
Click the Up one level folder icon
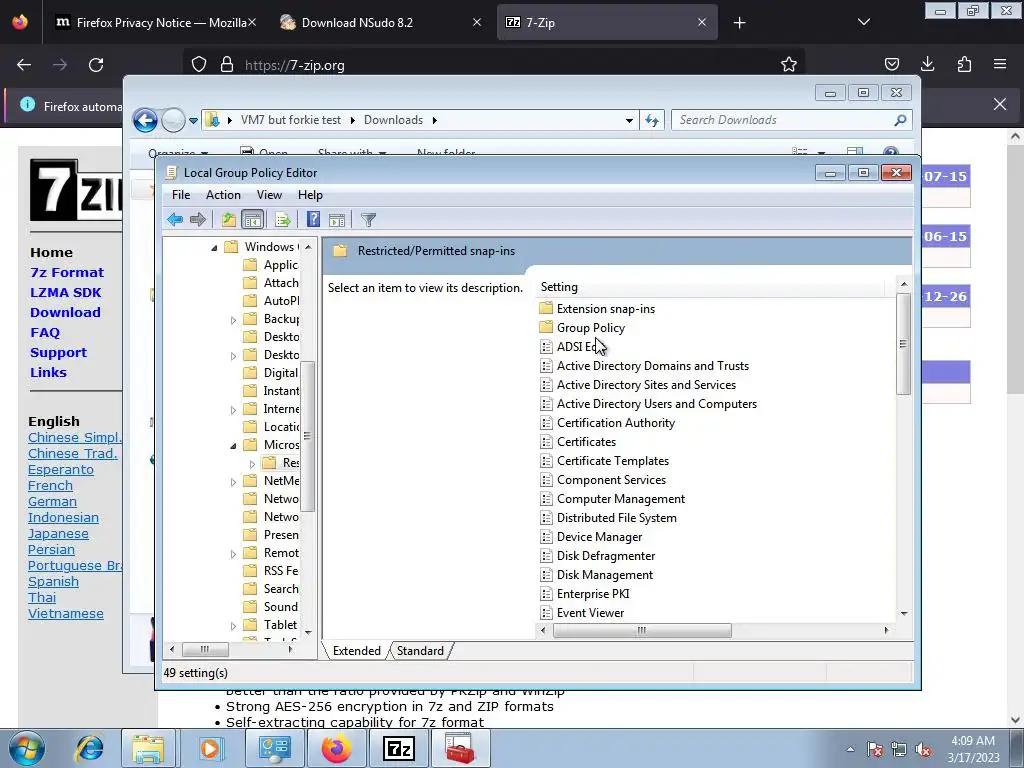(229, 220)
